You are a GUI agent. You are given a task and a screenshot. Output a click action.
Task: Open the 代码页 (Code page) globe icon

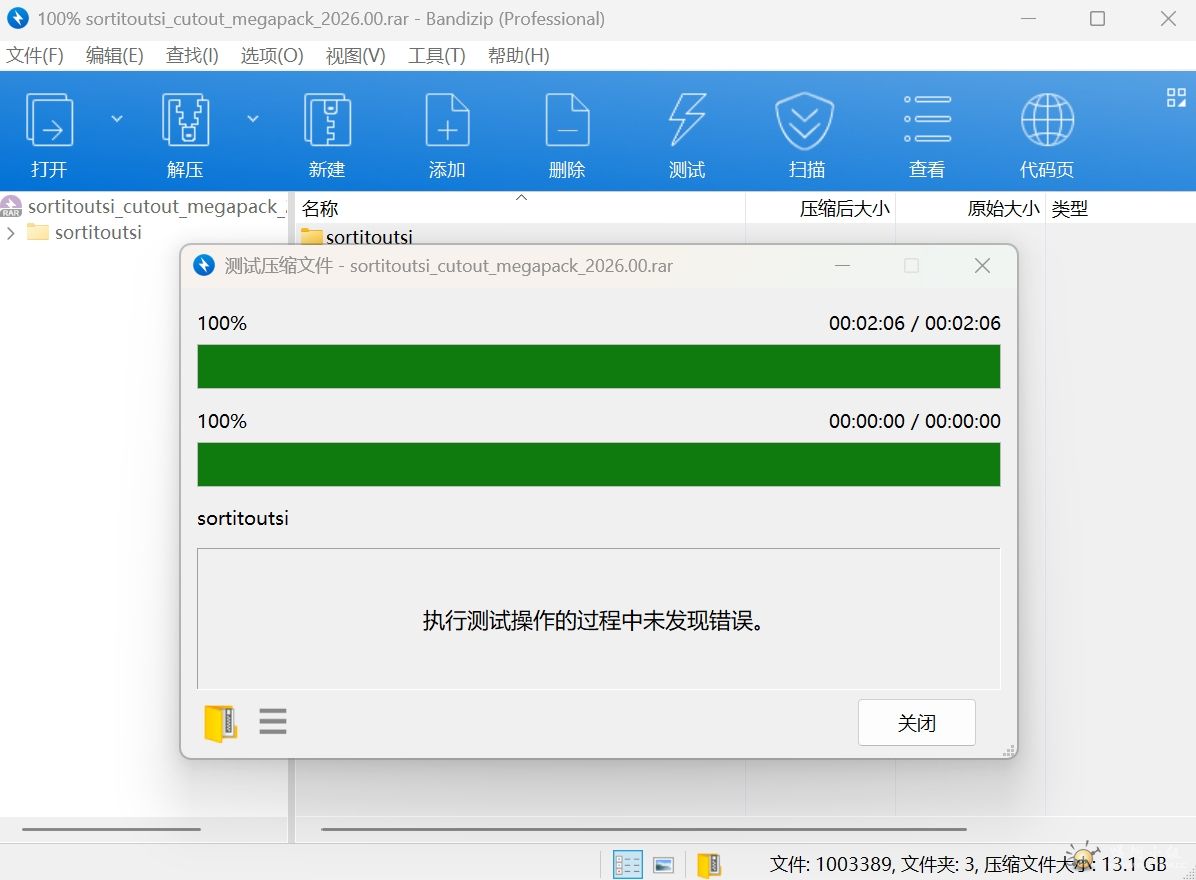[x=1046, y=121]
